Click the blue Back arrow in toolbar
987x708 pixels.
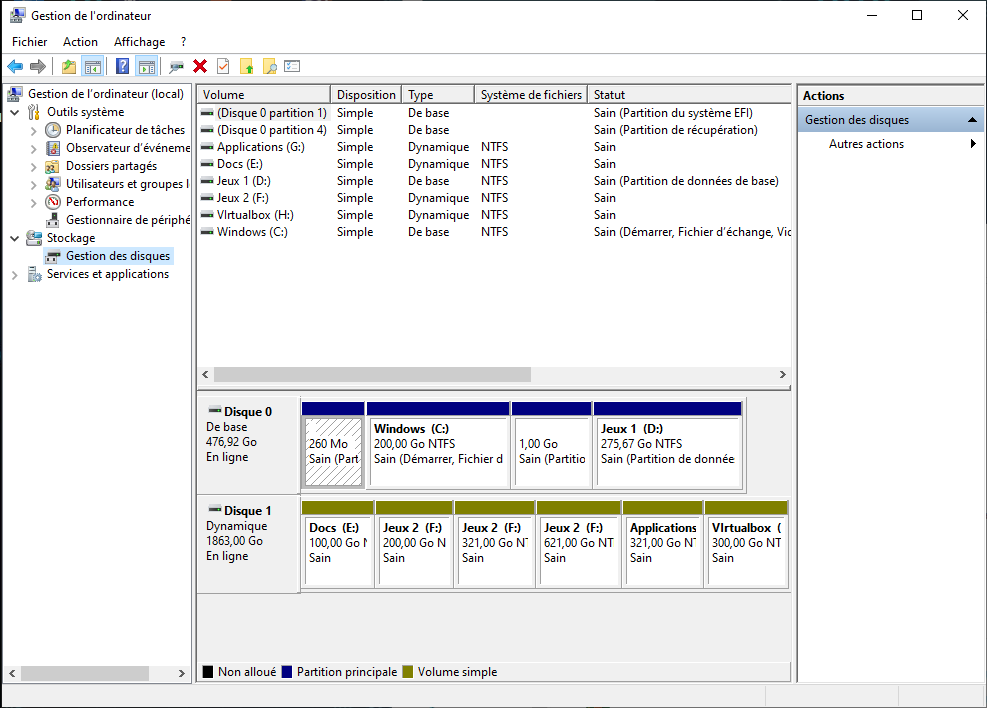pos(15,67)
